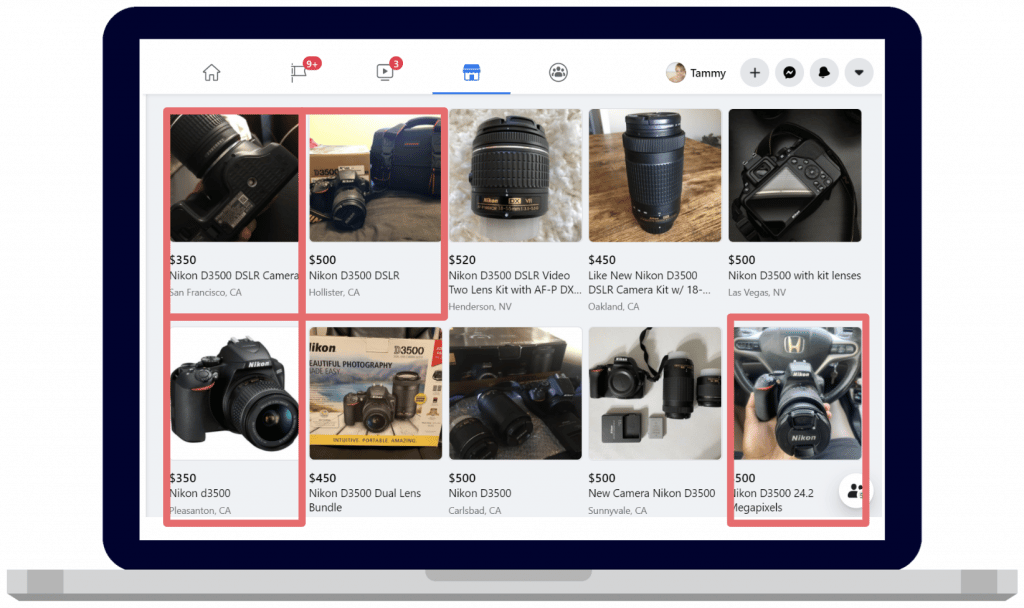The width and height of the screenshot is (1024, 608).
Task: Click the 'Nikon D3500 DSLR Camera' title
Action: pyautogui.click(x=234, y=276)
